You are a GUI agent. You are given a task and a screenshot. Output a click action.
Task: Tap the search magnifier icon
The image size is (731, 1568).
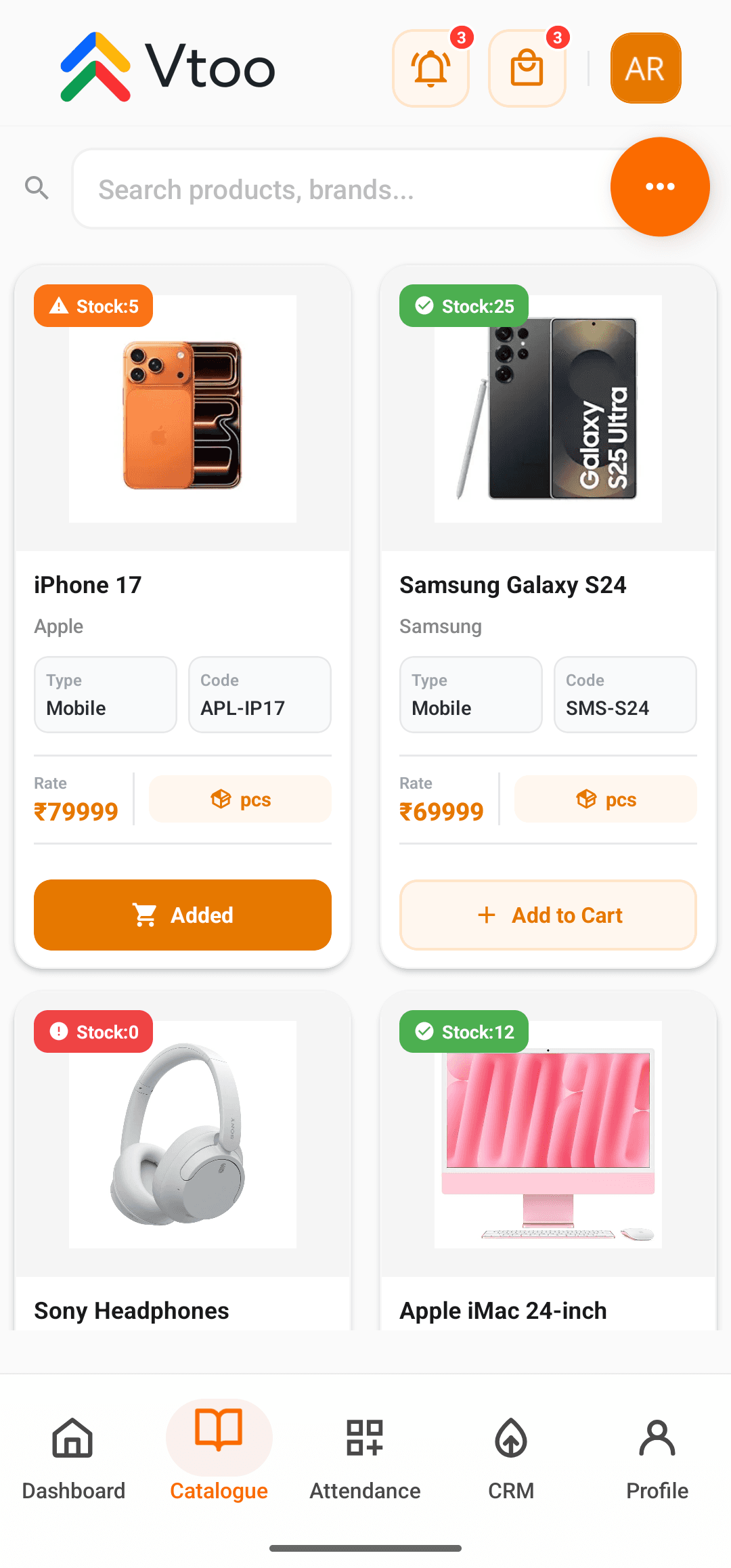pyautogui.click(x=37, y=188)
